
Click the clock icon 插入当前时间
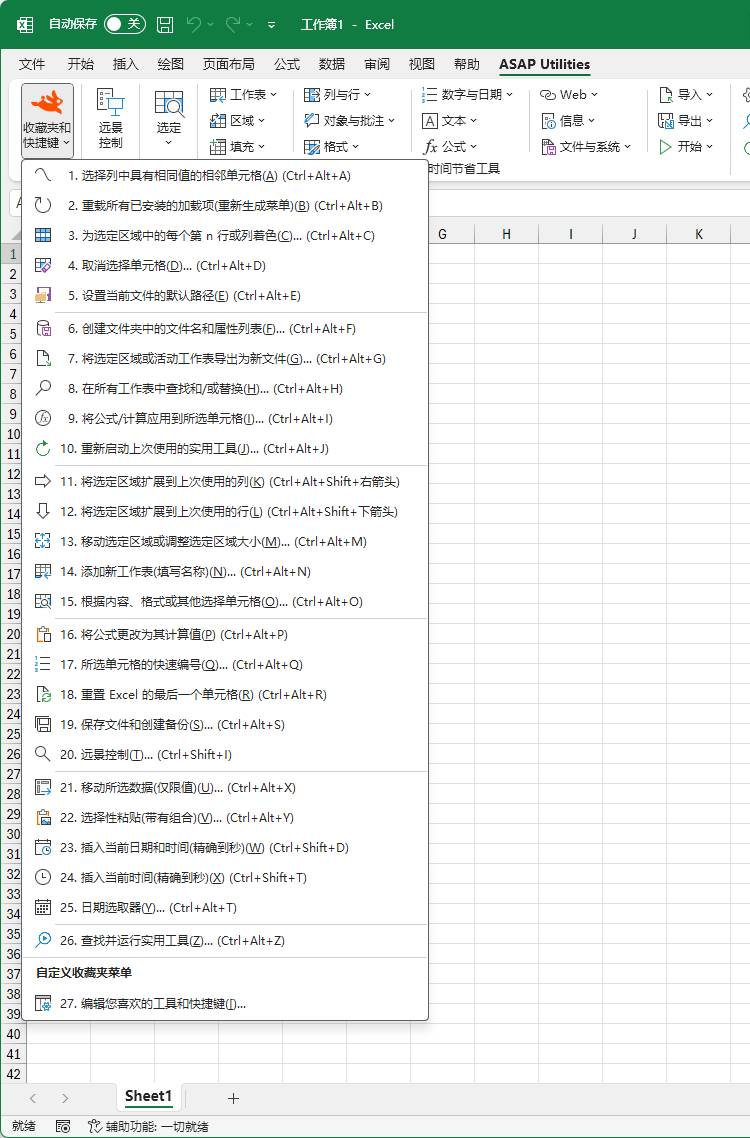tap(44, 877)
